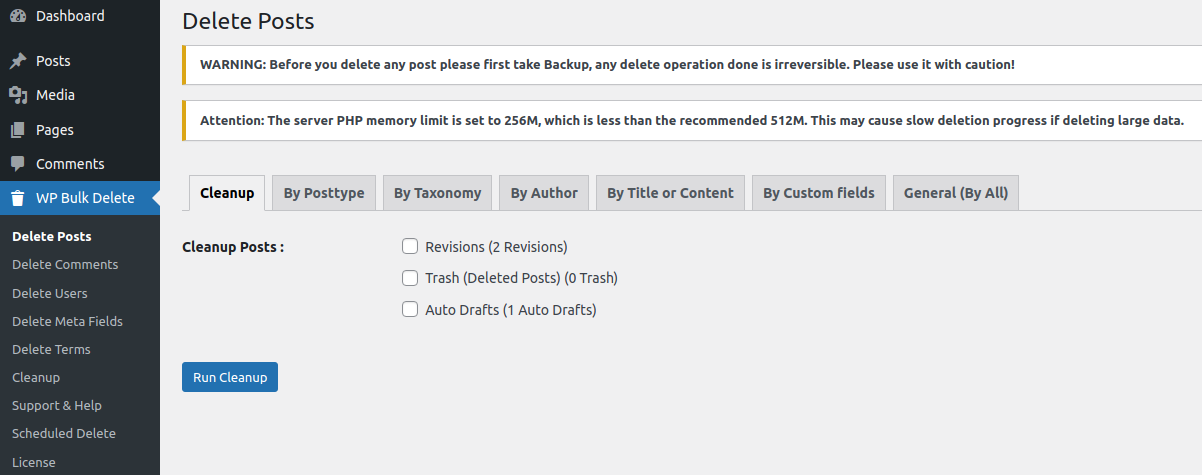This screenshot has height=475, width=1202.
Task: Open Delete Meta Fields submenu item
Action: coord(67,321)
